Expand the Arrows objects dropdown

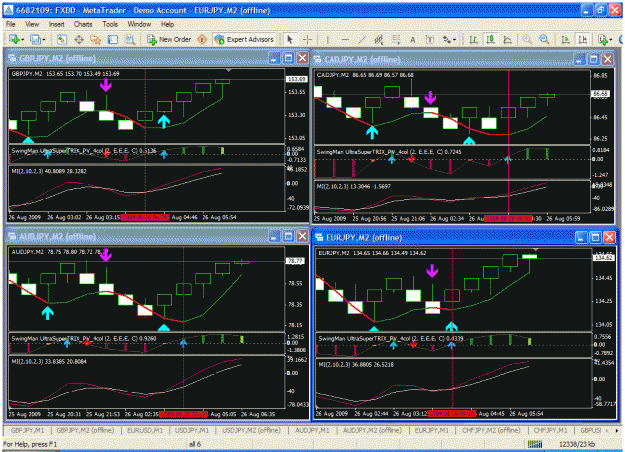click(454, 40)
